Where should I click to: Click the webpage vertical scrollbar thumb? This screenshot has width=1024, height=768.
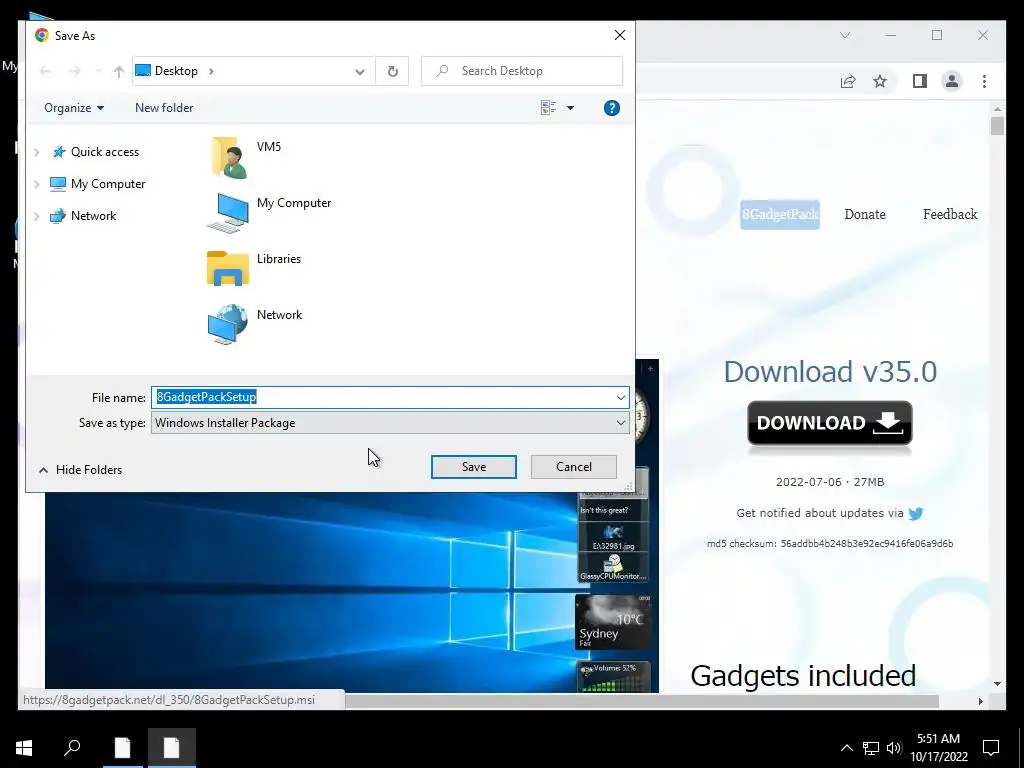pos(997,125)
